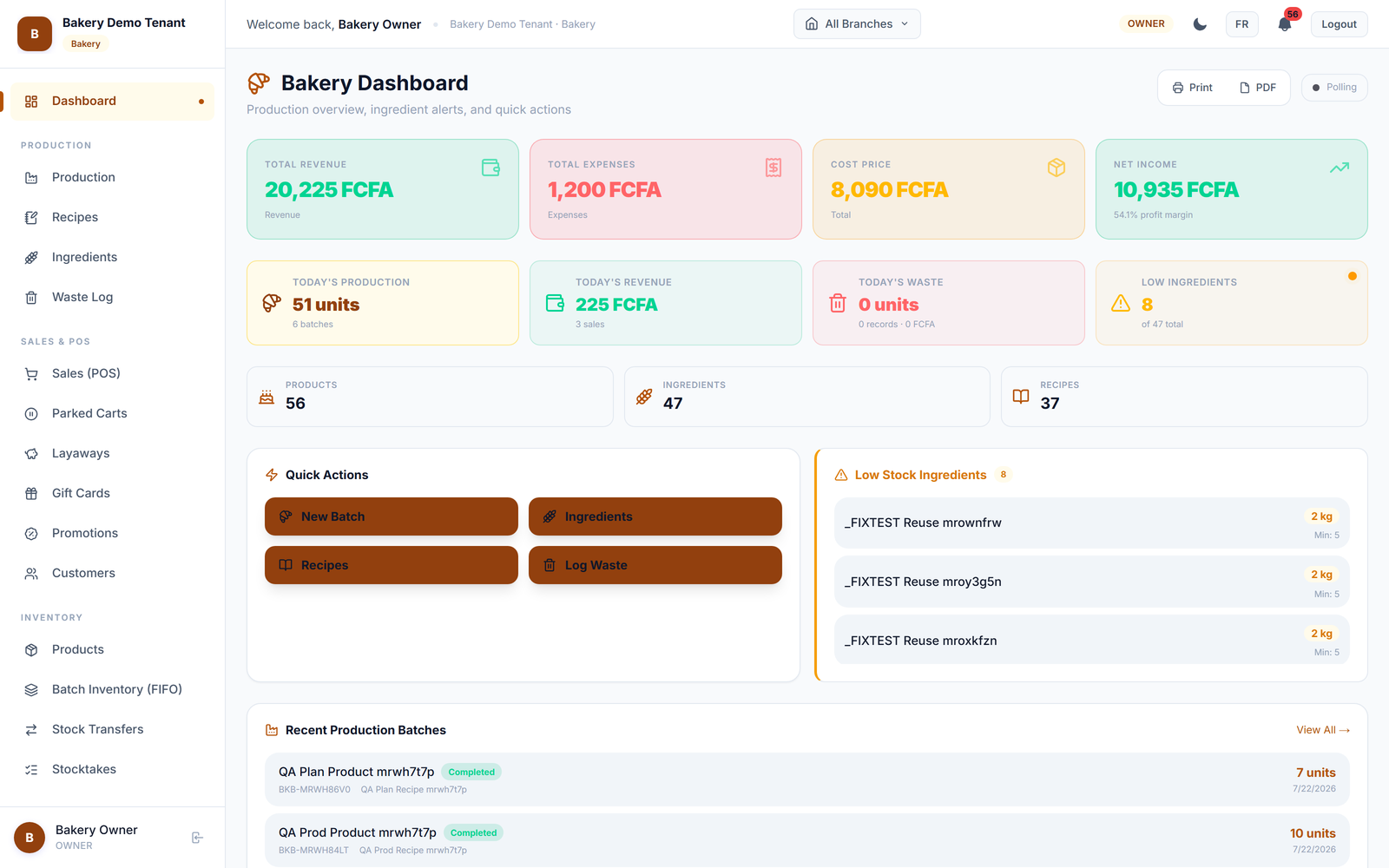Click the Logout button
This screenshot has width=1389, height=868.
(1339, 24)
